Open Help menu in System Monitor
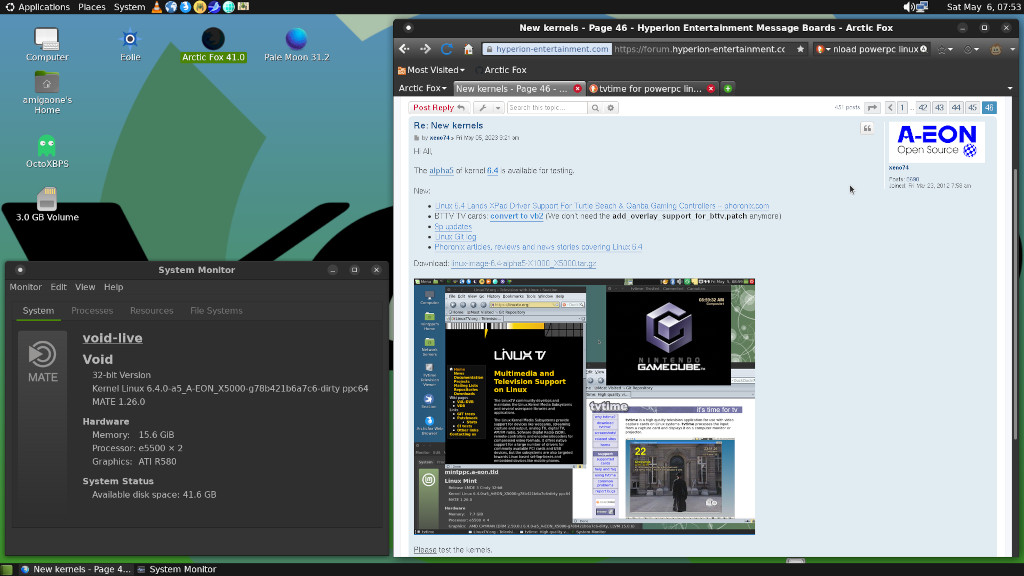 pos(114,287)
